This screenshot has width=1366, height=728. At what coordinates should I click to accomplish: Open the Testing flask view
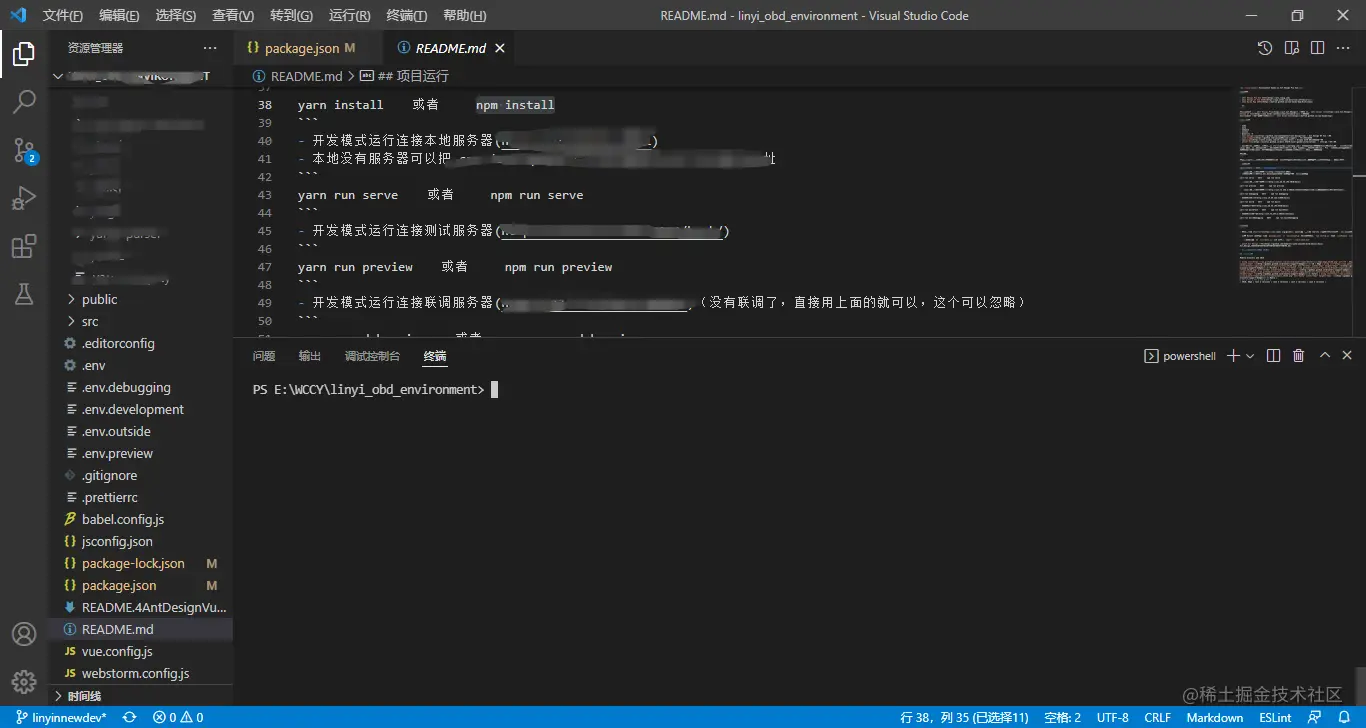[24, 294]
